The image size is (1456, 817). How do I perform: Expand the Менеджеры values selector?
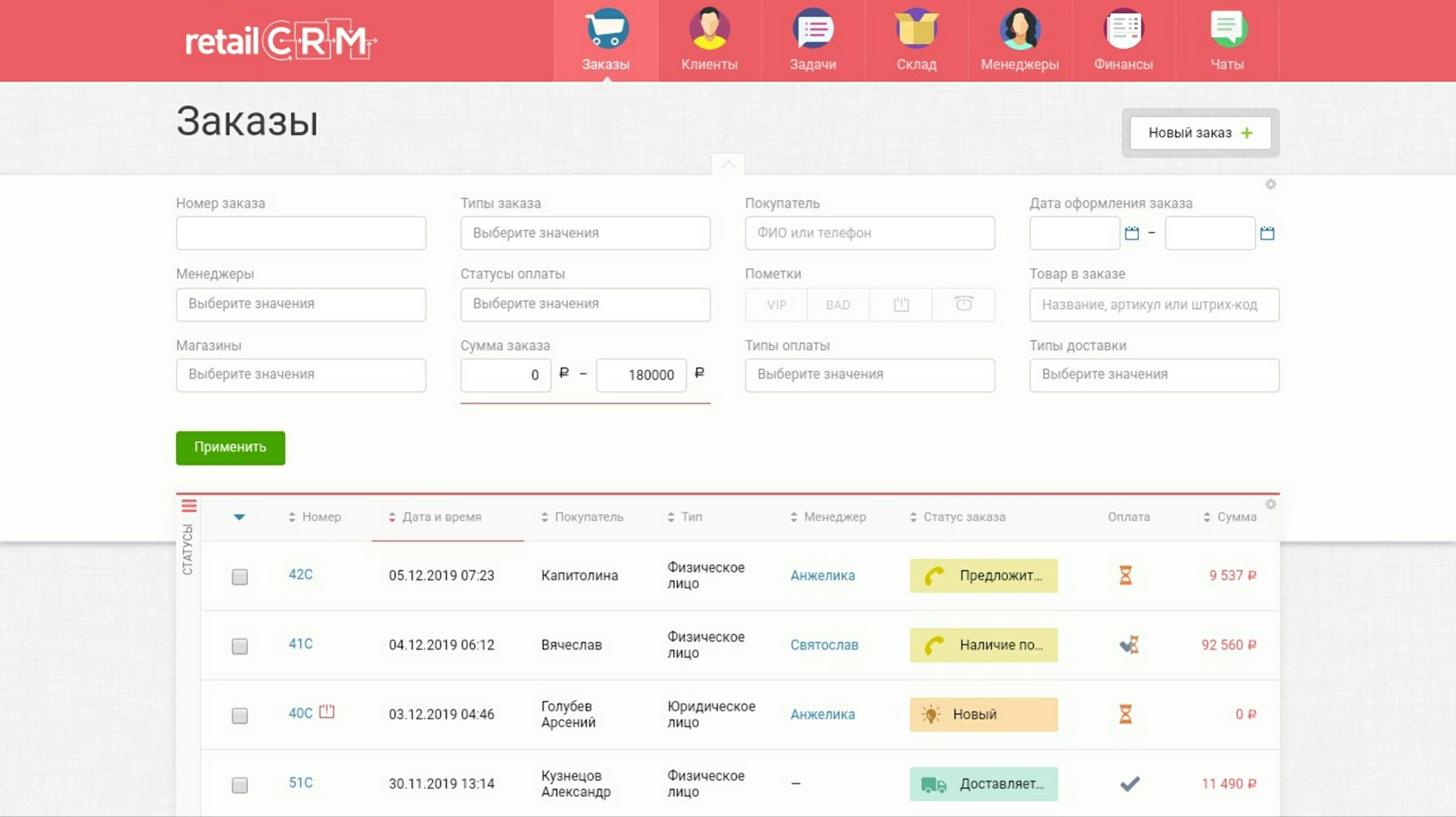300,304
